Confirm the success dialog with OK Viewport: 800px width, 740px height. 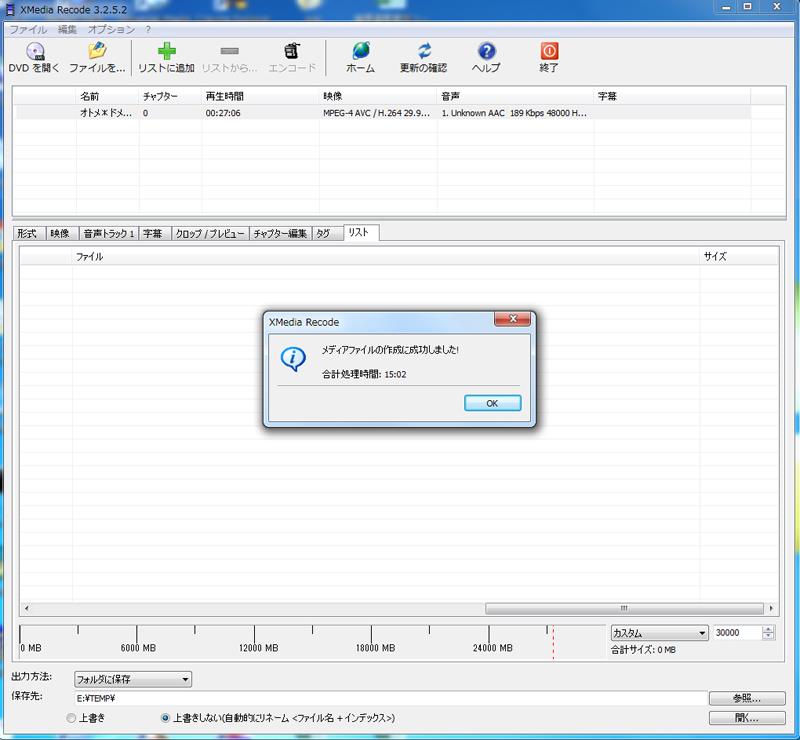click(x=492, y=403)
